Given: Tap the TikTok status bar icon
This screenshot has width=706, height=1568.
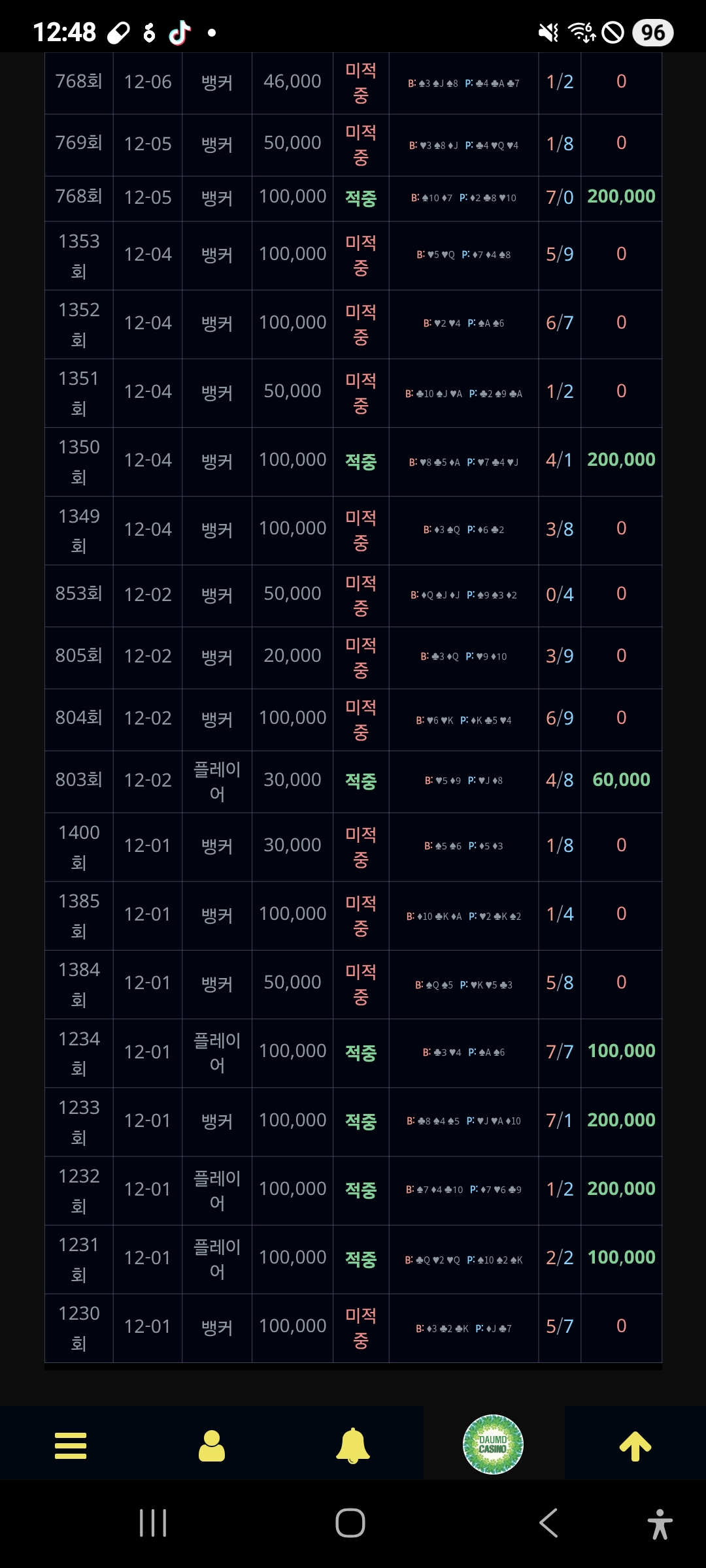Looking at the screenshot, I should [x=180, y=32].
